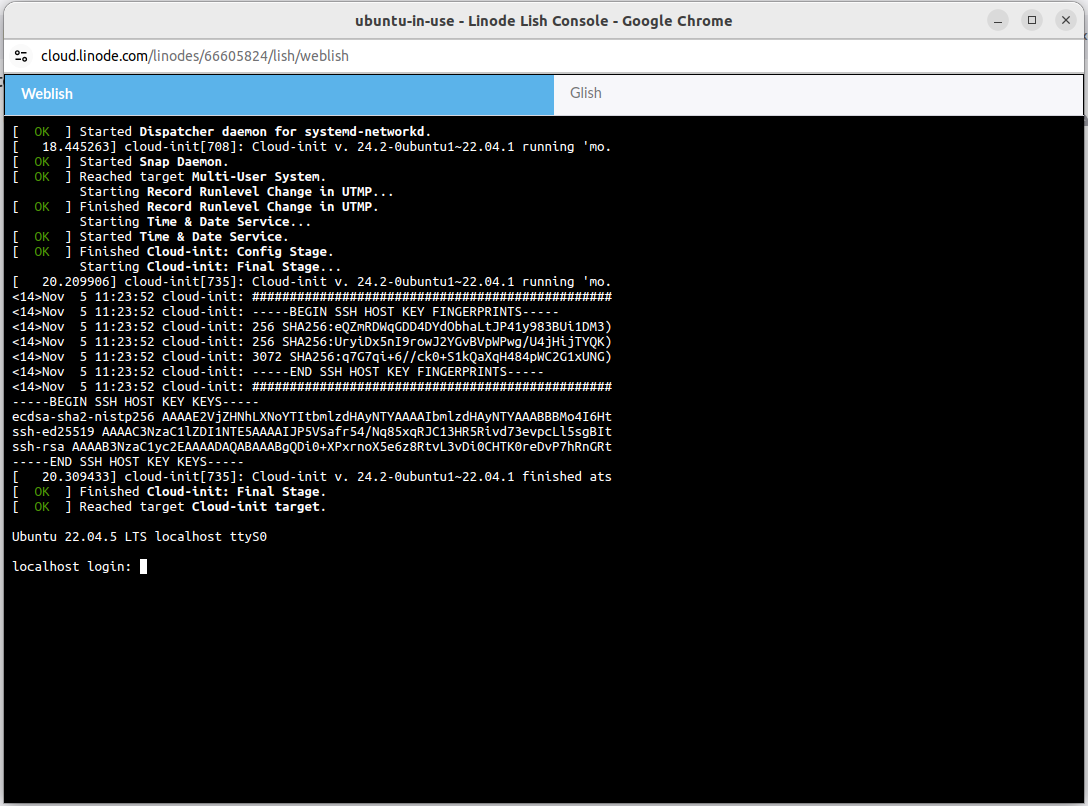1088x806 pixels.
Task: Maximize the Chrome console window
Action: (1031, 19)
